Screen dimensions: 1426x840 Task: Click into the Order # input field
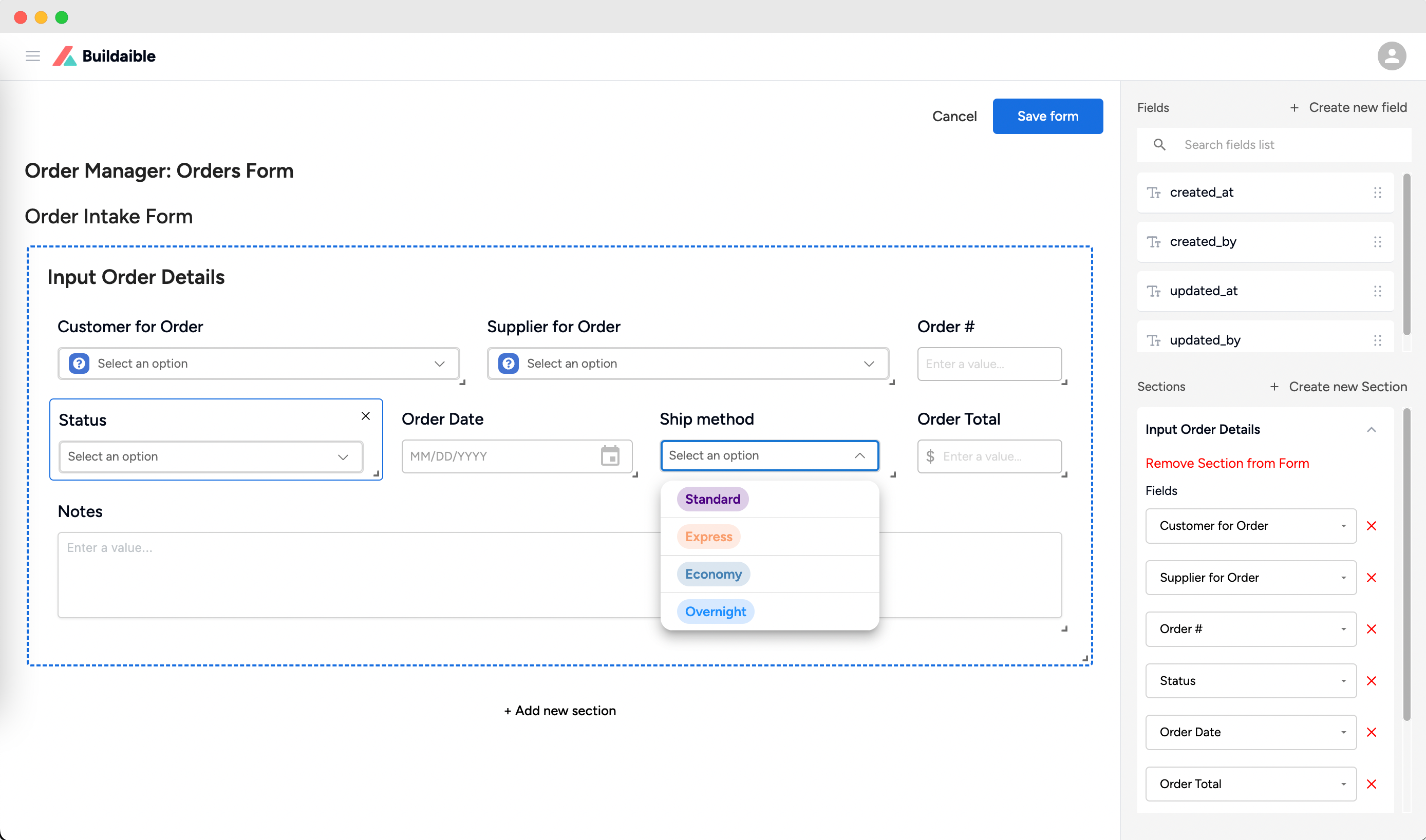point(989,364)
